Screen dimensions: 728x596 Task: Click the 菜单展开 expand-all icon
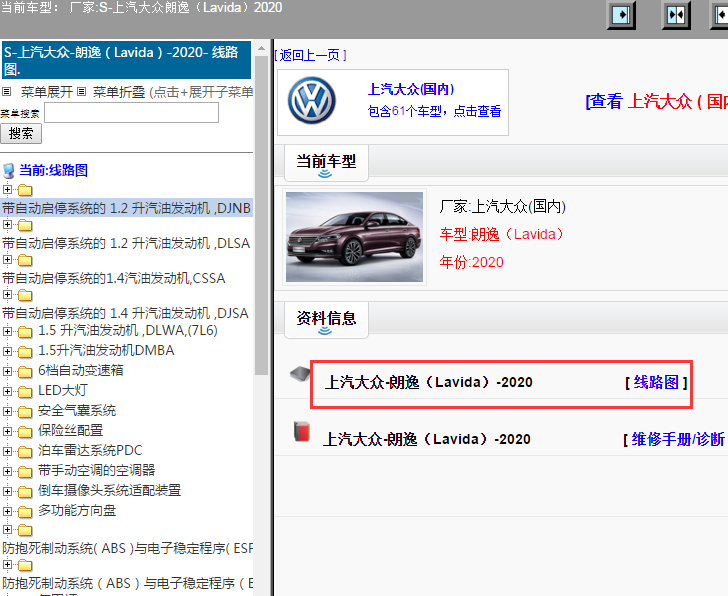[6, 92]
